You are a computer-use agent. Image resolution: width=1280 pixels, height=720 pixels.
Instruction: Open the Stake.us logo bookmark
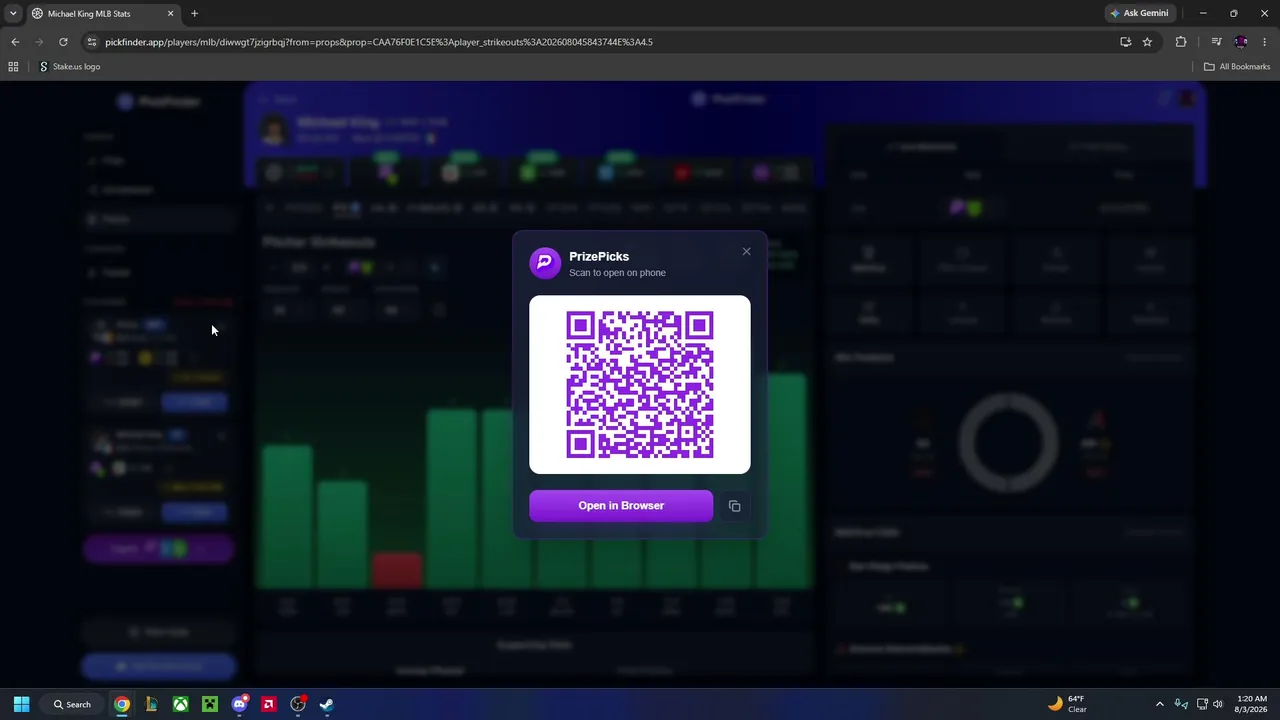70,67
